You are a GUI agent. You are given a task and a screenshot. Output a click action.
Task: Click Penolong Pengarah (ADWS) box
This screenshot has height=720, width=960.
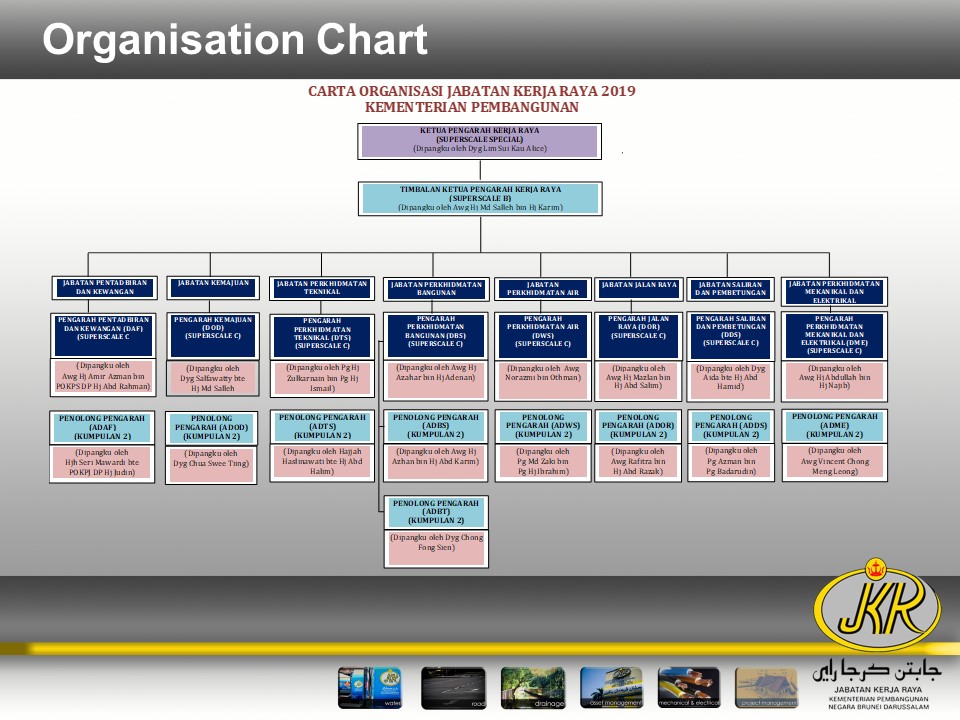pyautogui.click(x=543, y=427)
